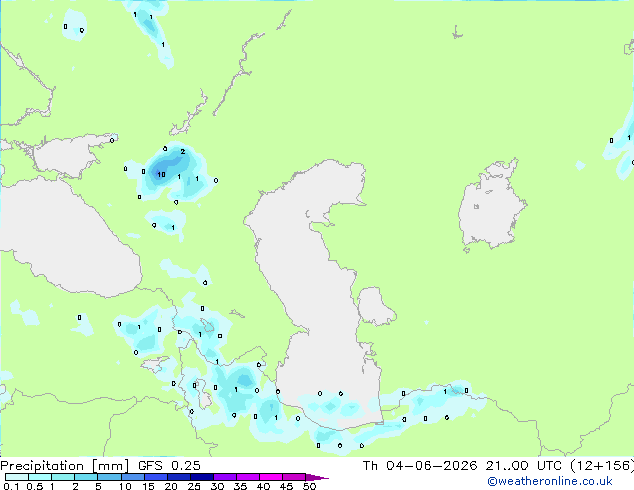
Task: Click the '2' value above the blue rain cell
Action: pos(183,152)
